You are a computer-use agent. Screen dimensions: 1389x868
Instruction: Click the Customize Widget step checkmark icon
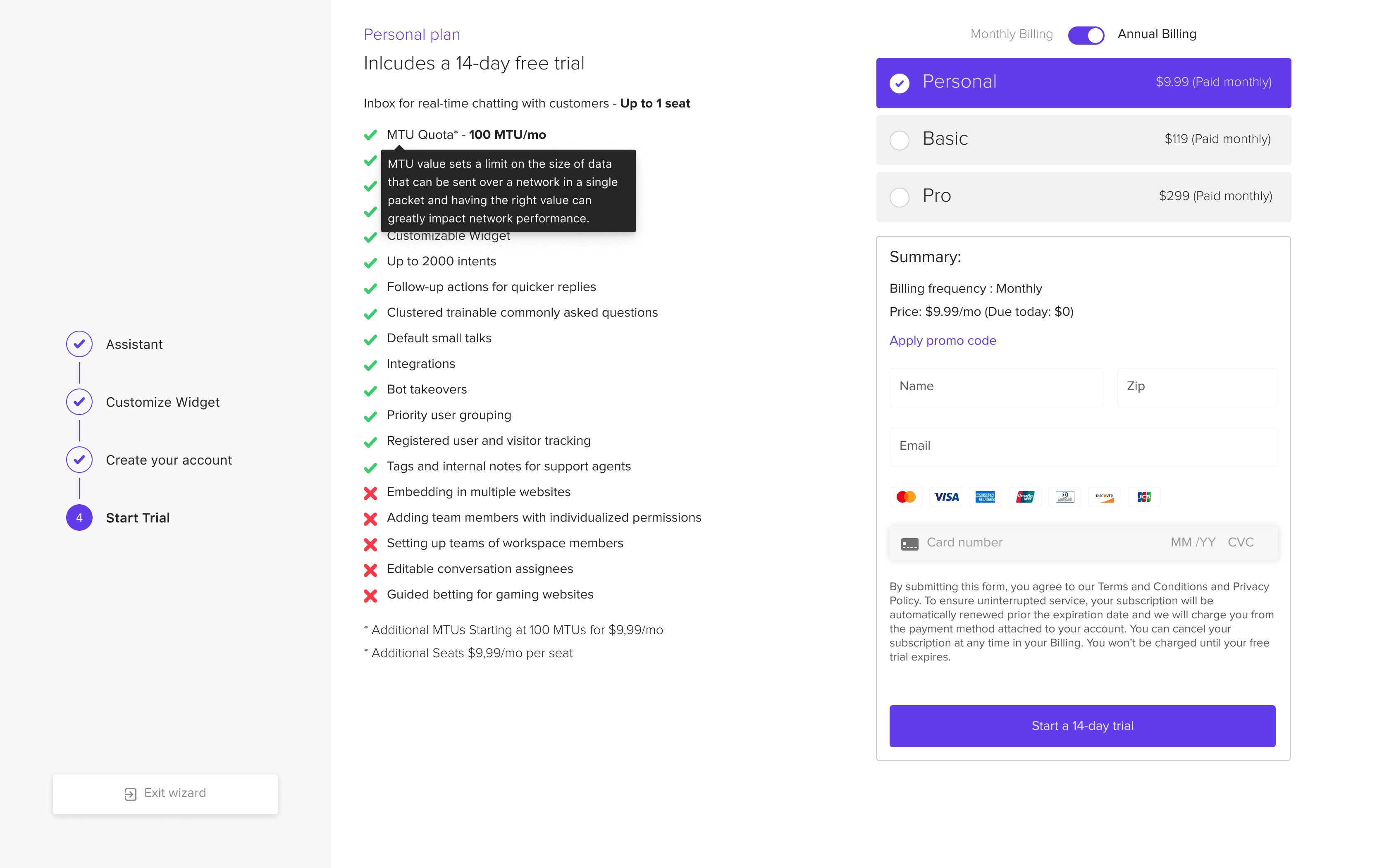pos(79,402)
